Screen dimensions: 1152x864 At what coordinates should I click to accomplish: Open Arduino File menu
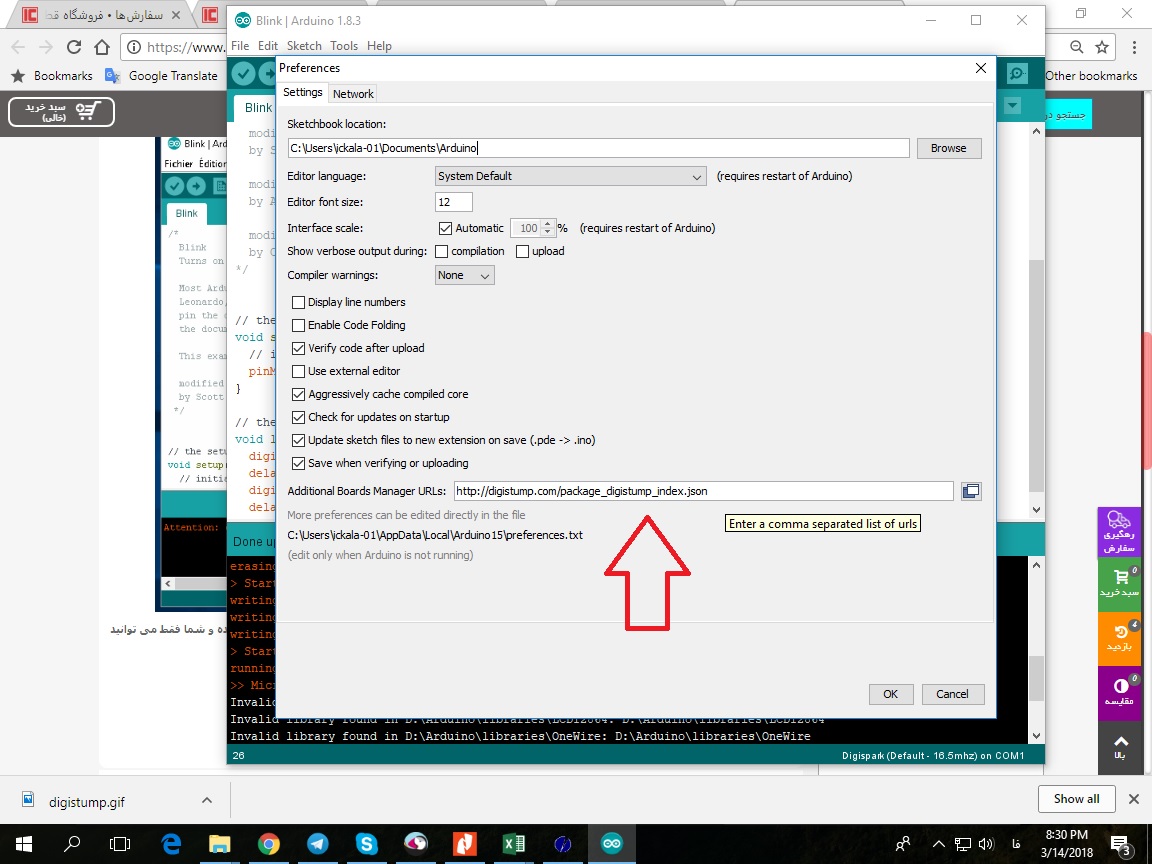240,46
